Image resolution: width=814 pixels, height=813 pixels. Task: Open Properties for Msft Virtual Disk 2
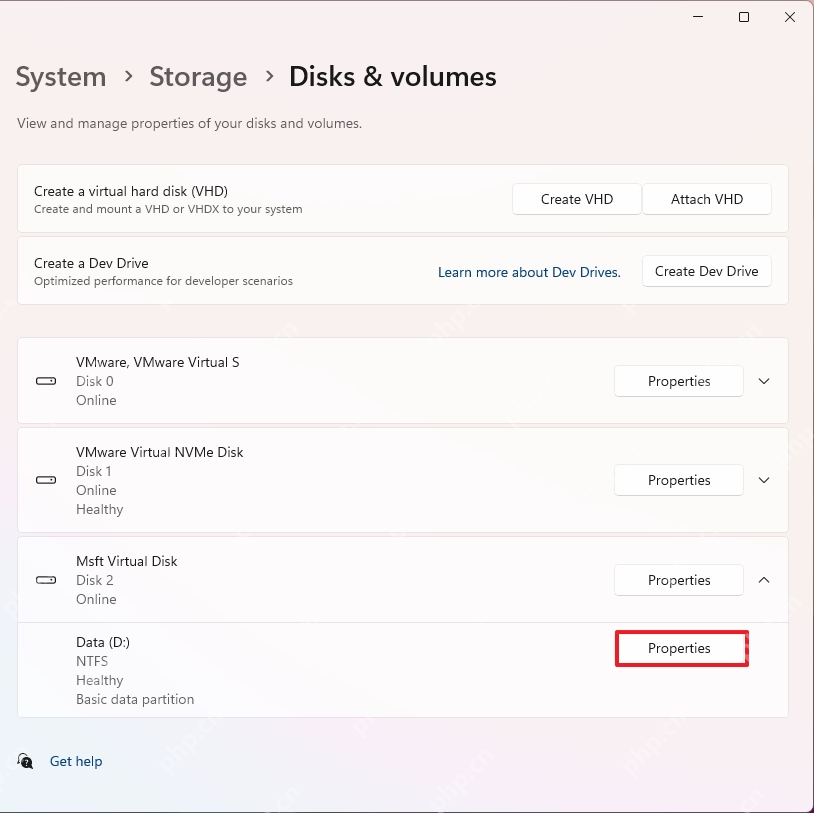point(679,580)
